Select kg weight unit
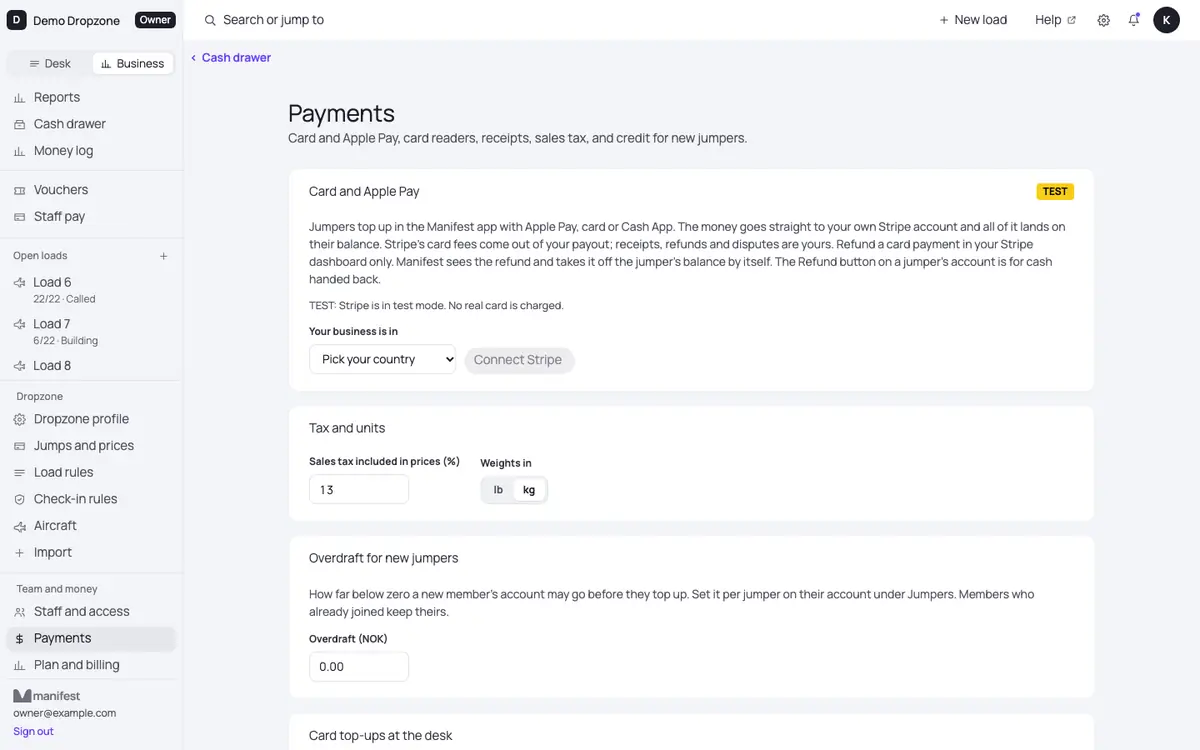 (x=529, y=490)
